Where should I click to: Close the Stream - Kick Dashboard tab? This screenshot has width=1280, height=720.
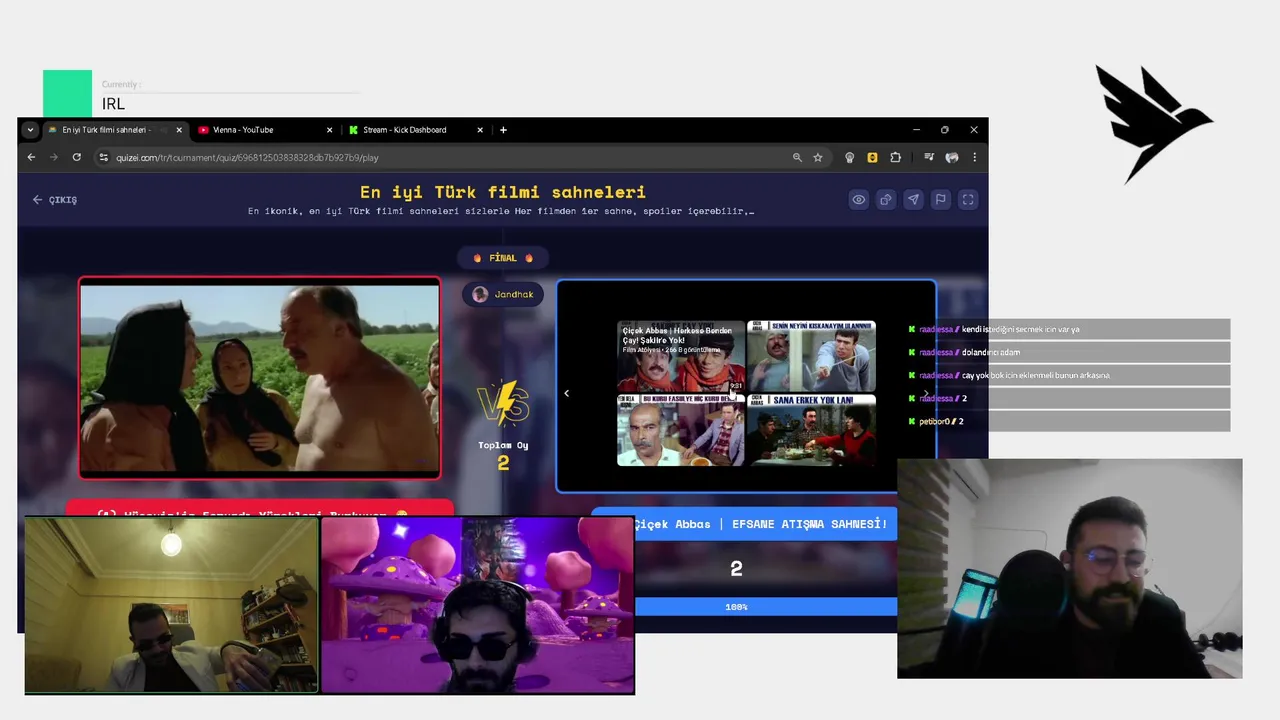(480, 130)
